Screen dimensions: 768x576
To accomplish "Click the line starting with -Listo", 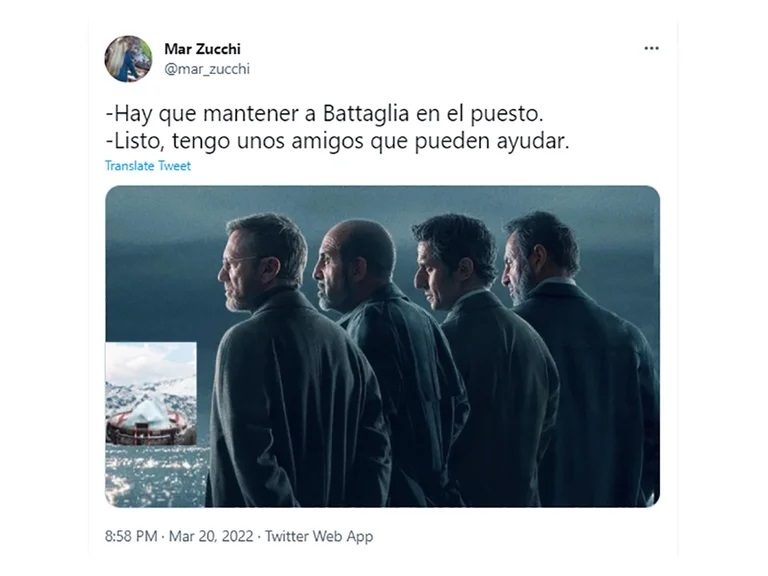I will coord(337,142).
